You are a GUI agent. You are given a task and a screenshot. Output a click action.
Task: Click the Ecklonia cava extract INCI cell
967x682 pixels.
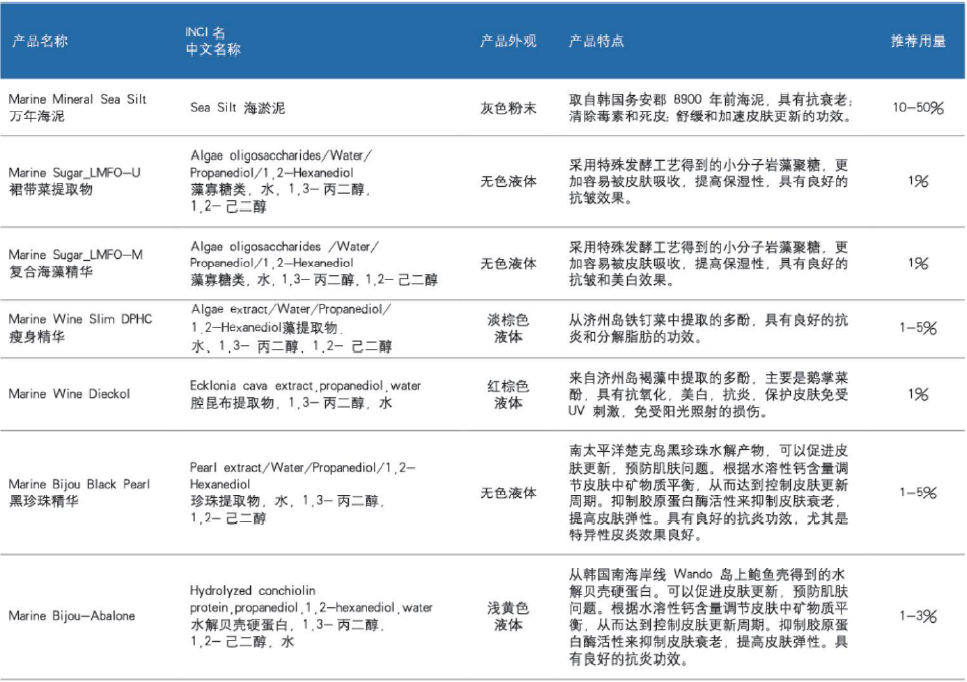tap(306, 394)
